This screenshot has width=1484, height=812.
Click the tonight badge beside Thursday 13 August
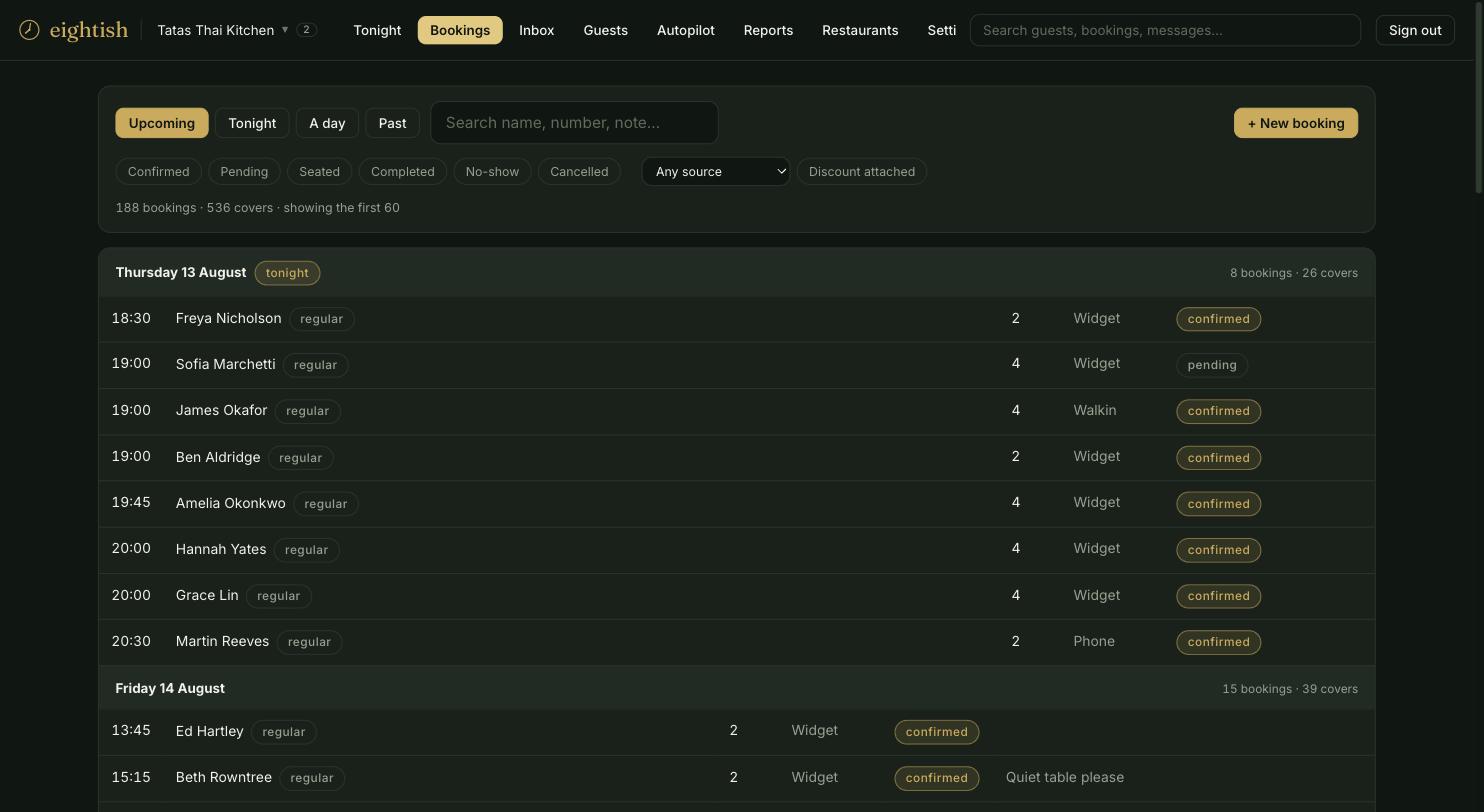[x=287, y=273]
